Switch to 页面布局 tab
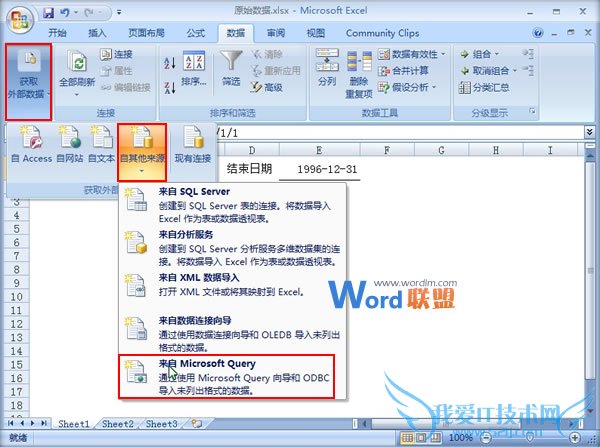Image resolution: width=600 pixels, height=447 pixels. click(x=147, y=33)
